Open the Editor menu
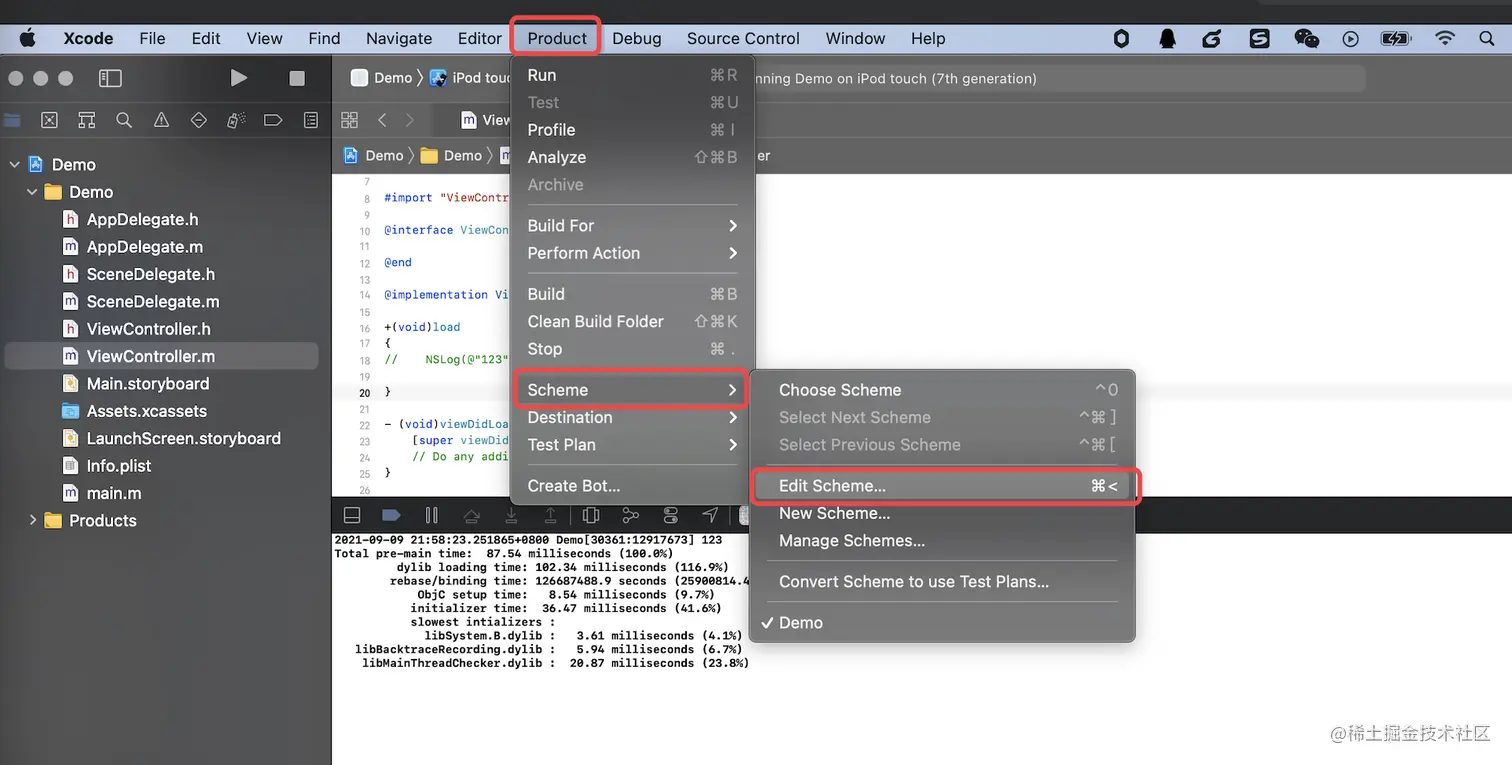Image resolution: width=1512 pixels, height=765 pixels. (x=479, y=38)
